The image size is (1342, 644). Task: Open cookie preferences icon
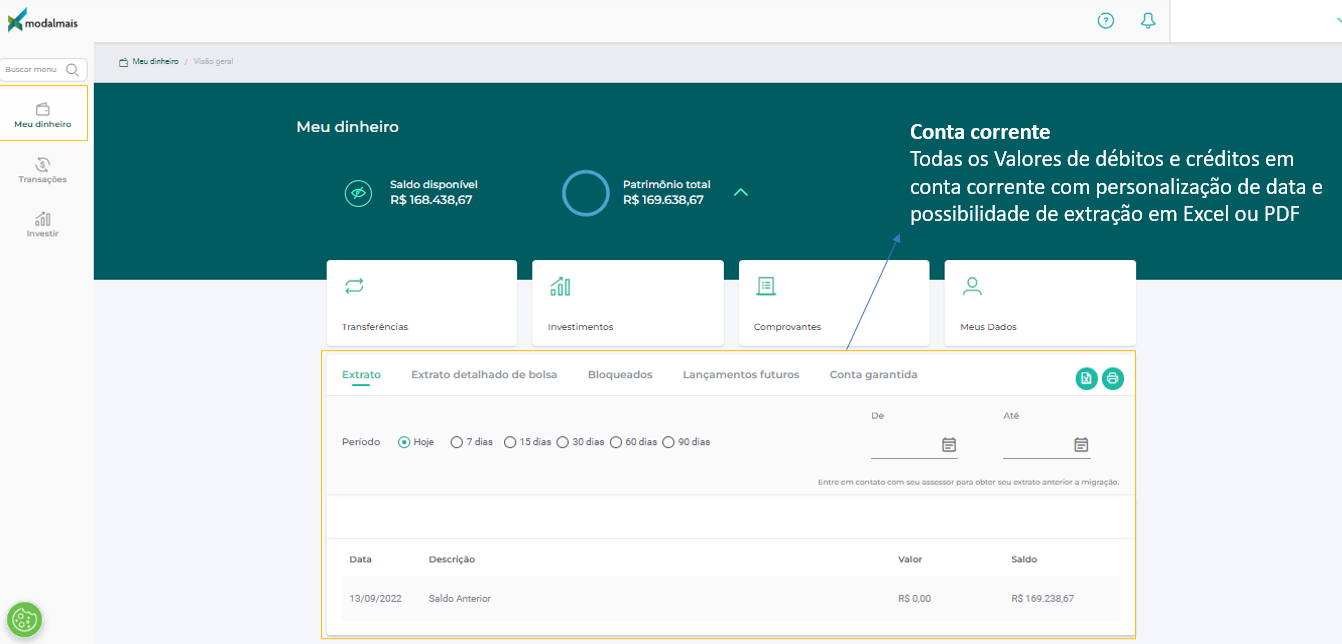(24, 620)
